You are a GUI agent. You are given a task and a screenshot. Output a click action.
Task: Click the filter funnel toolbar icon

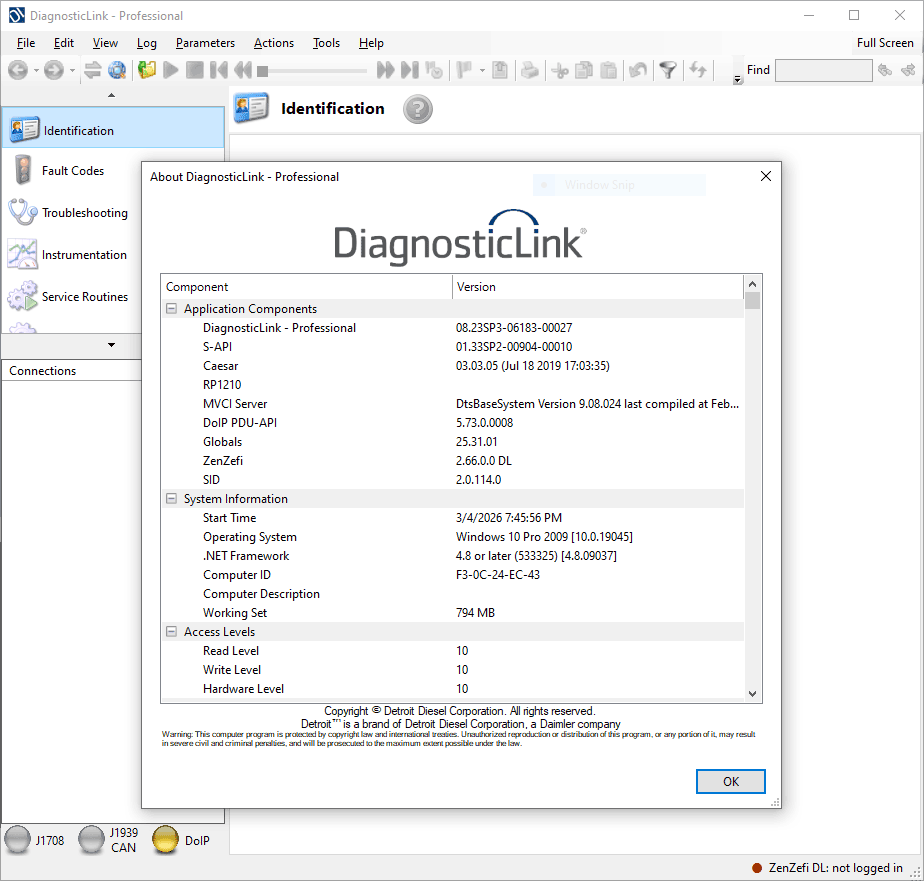[667, 70]
